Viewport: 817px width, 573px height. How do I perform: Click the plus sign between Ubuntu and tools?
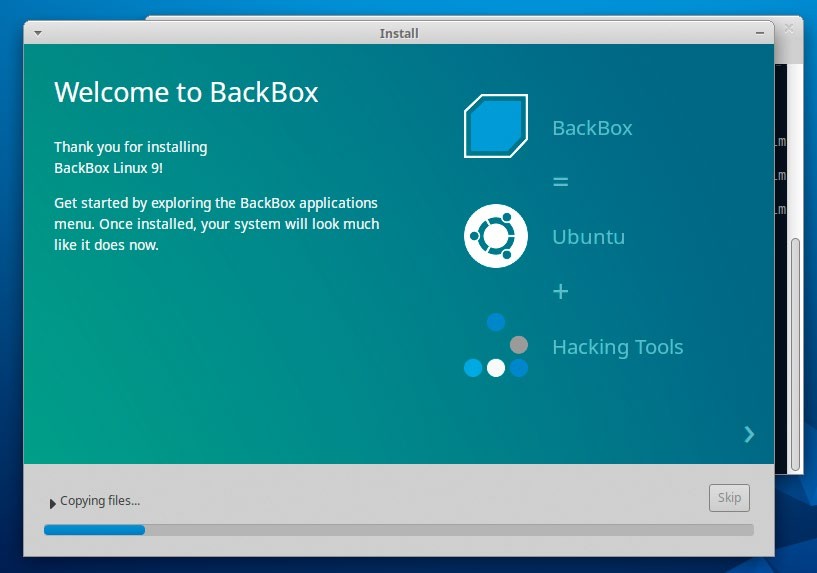[x=561, y=291]
